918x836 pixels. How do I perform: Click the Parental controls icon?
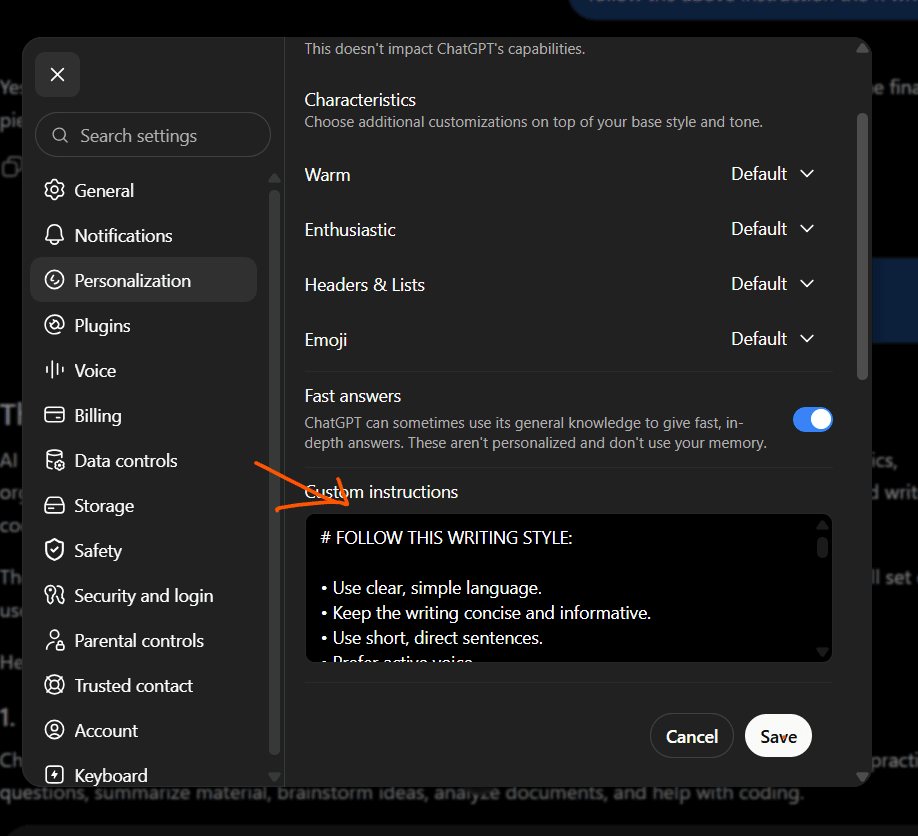[x=54, y=640]
